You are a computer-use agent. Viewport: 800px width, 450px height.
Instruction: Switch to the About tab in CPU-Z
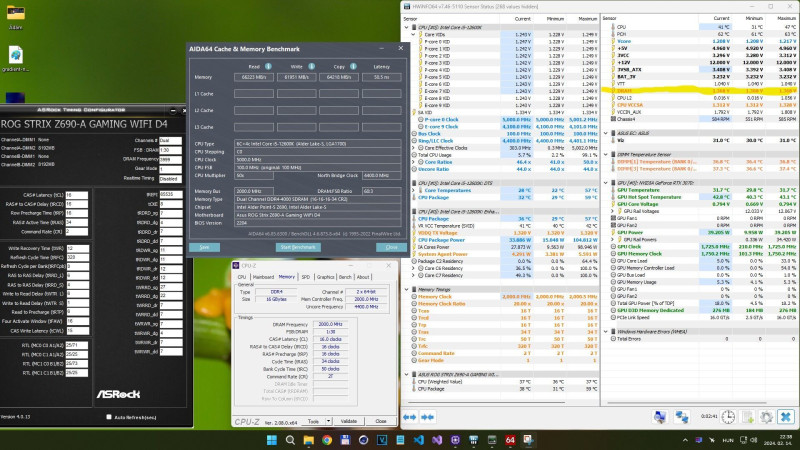point(363,277)
